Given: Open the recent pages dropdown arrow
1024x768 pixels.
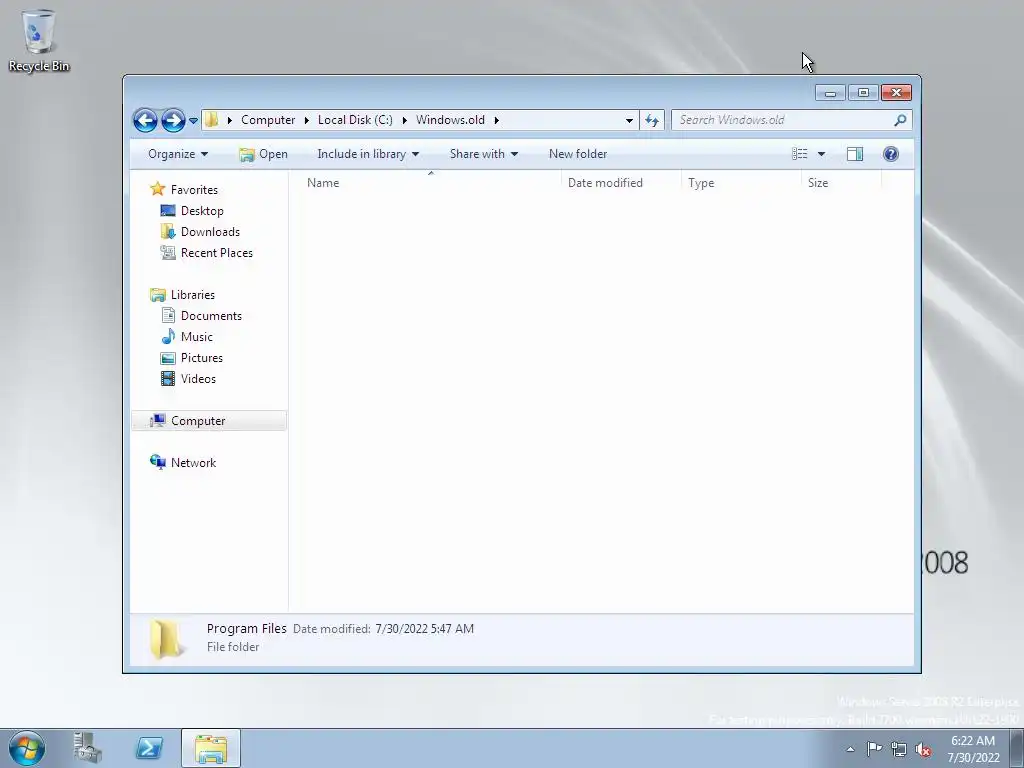Looking at the screenshot, I should (193, 120).
